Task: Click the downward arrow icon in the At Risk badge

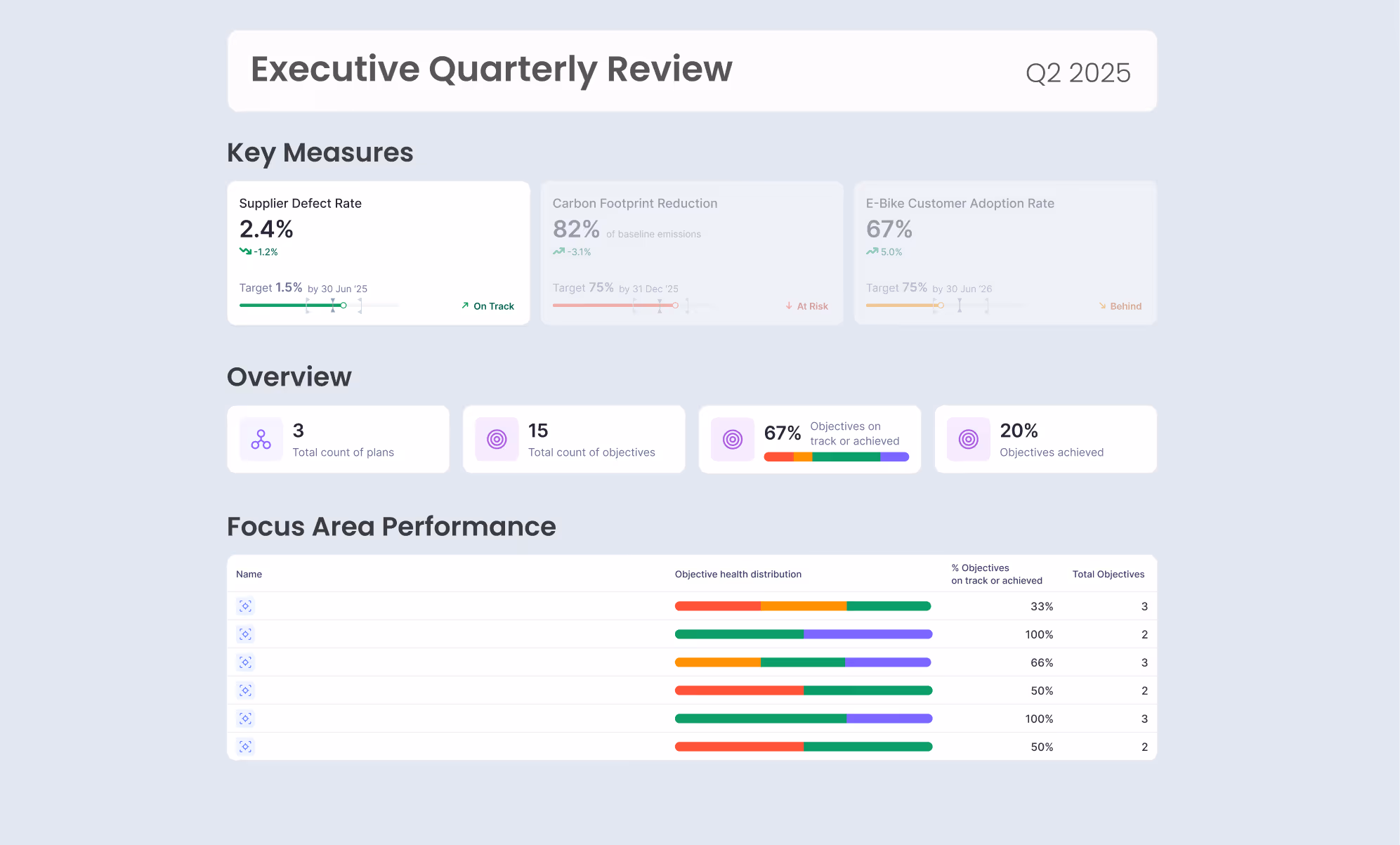Action: pos(790,306)
